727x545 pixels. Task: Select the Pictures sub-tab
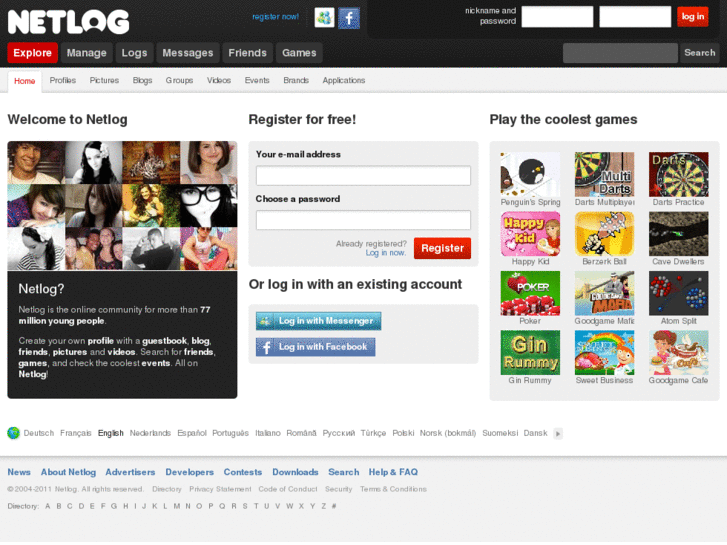(104, 80)
